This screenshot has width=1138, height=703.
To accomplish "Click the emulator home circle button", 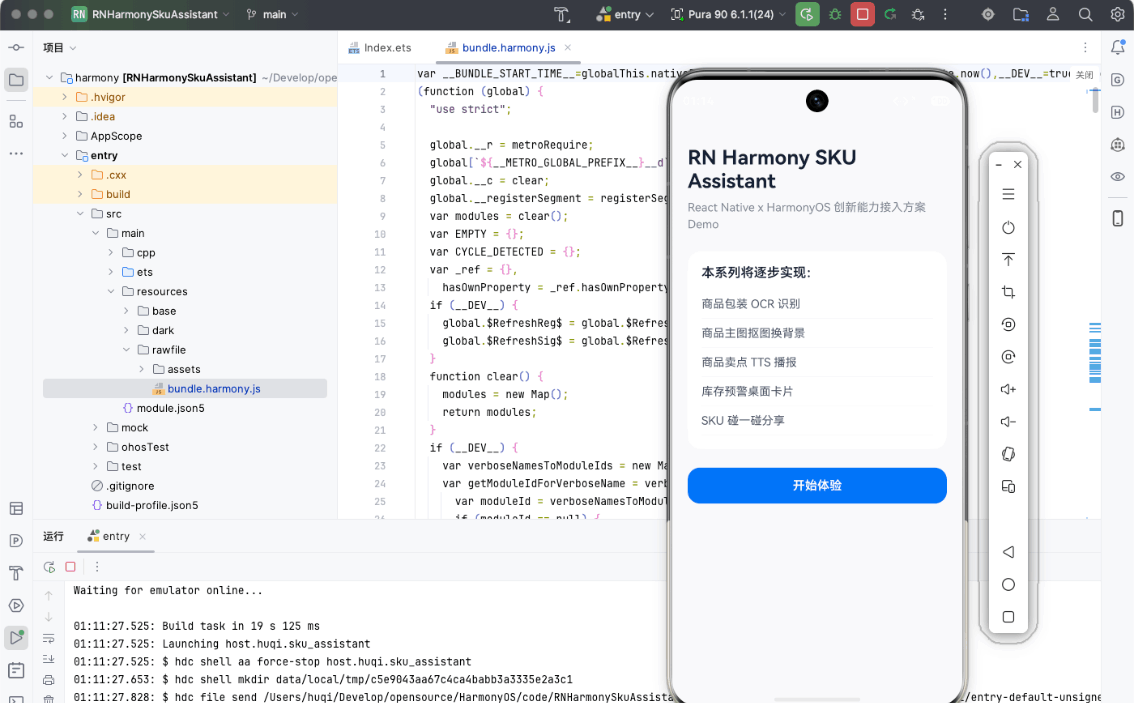I will click(1008, 585).
